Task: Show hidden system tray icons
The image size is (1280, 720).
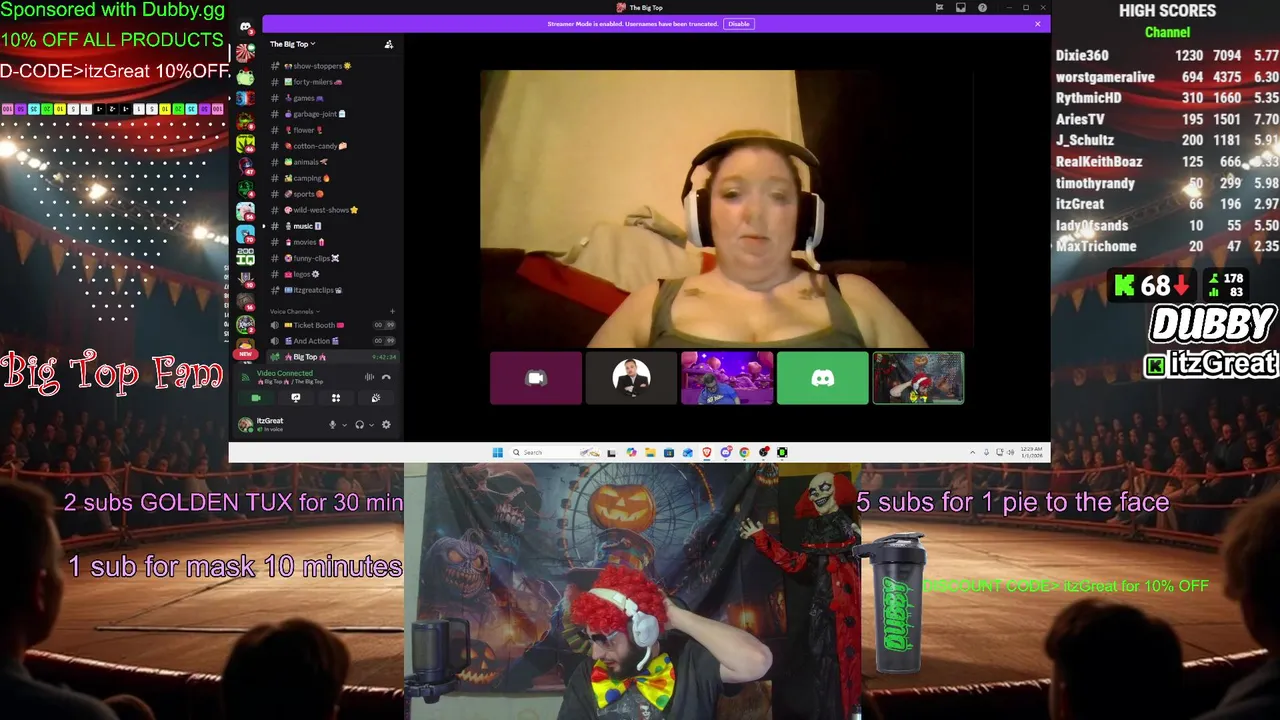Action: 972,452
